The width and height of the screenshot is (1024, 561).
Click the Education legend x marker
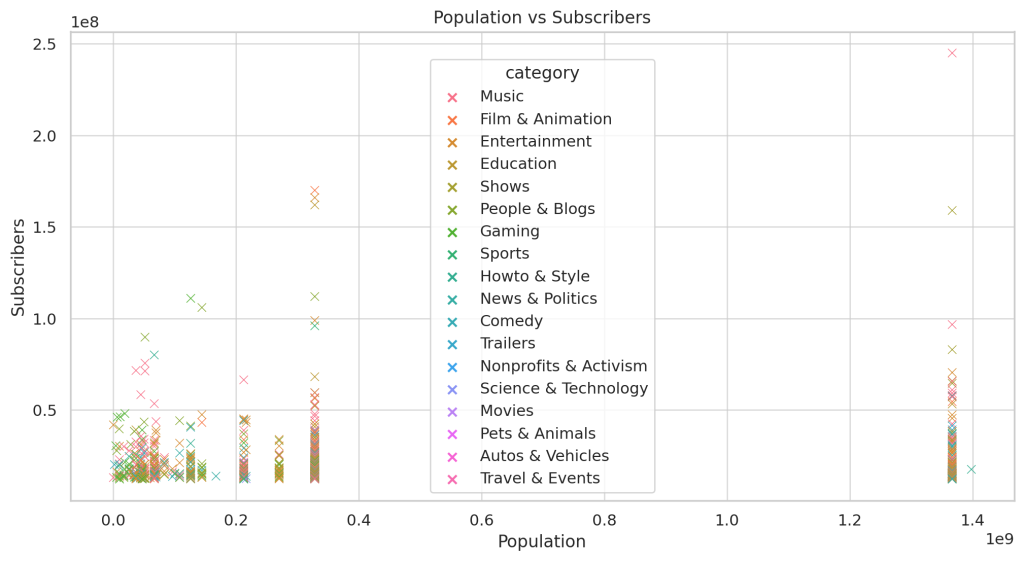tap(452, 165)
